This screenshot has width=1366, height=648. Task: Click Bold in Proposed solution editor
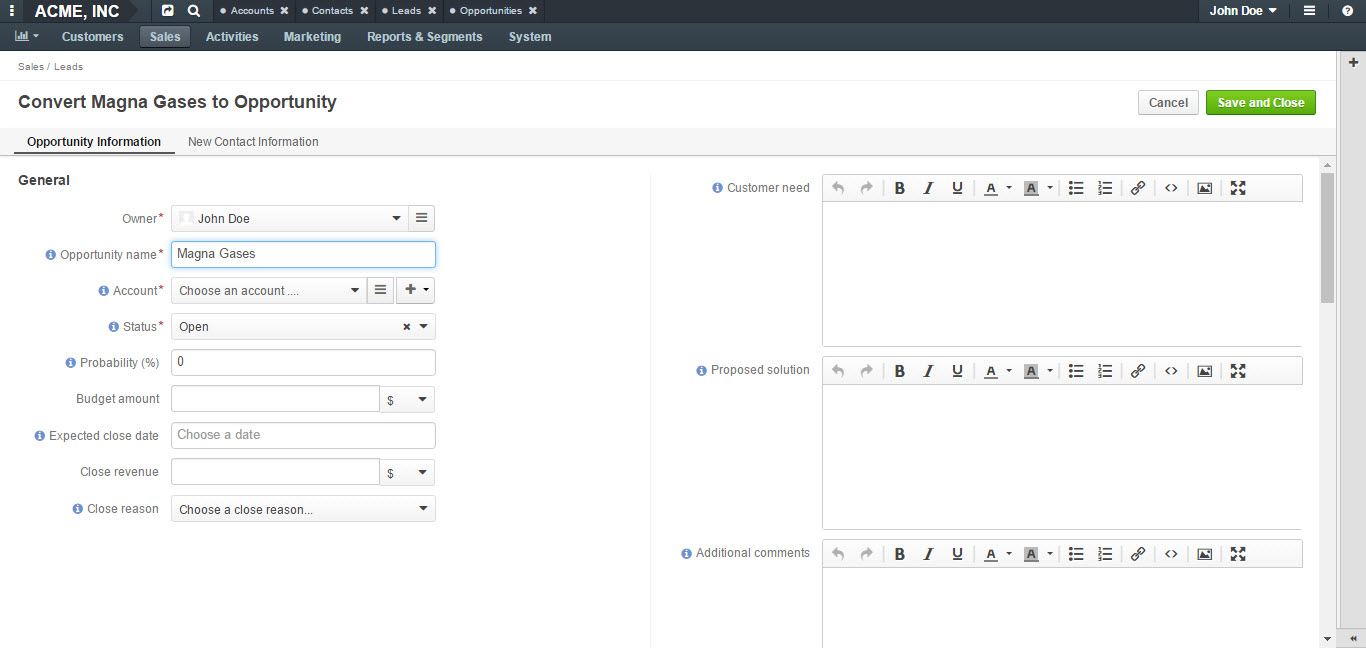900,371
